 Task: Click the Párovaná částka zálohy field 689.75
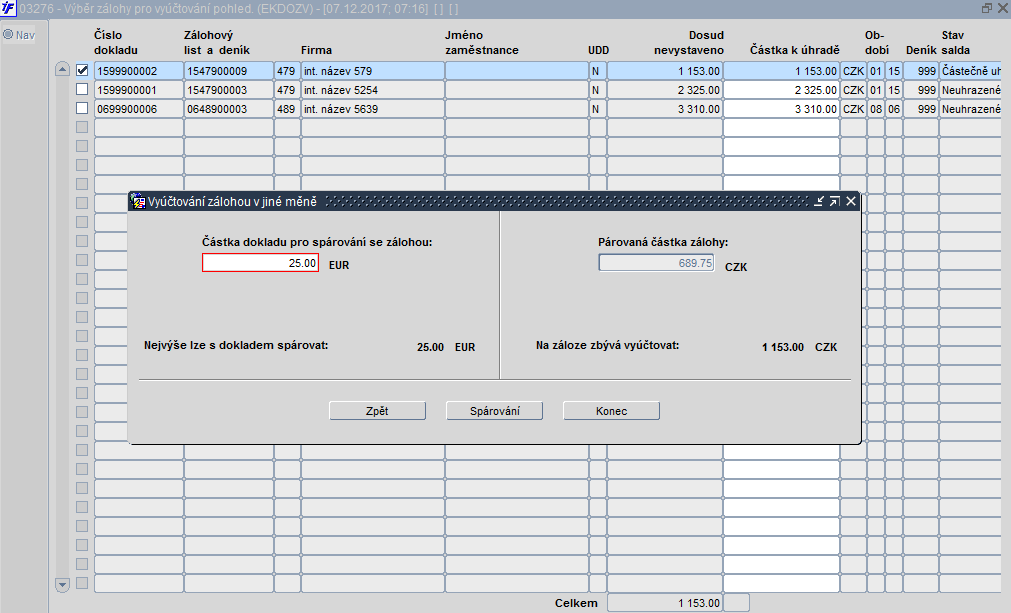tap(656, 263)
